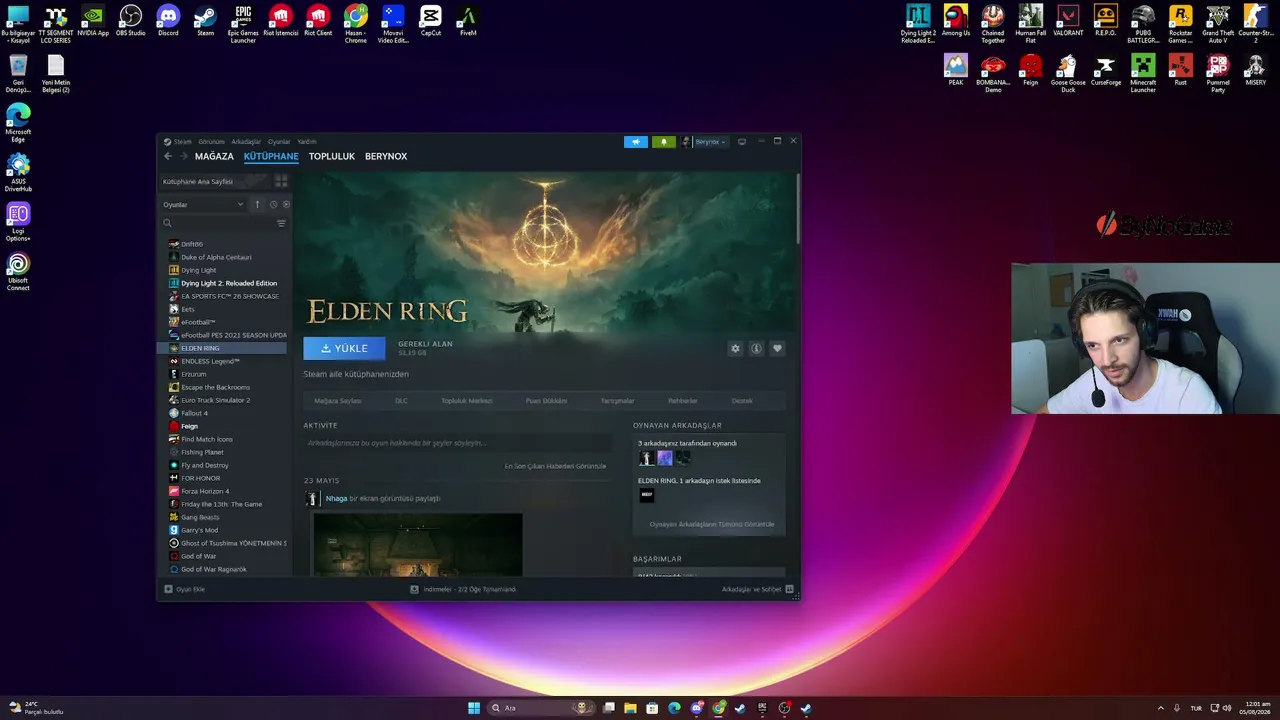Select the Goose Goose Duck desktop icon

1068,74
